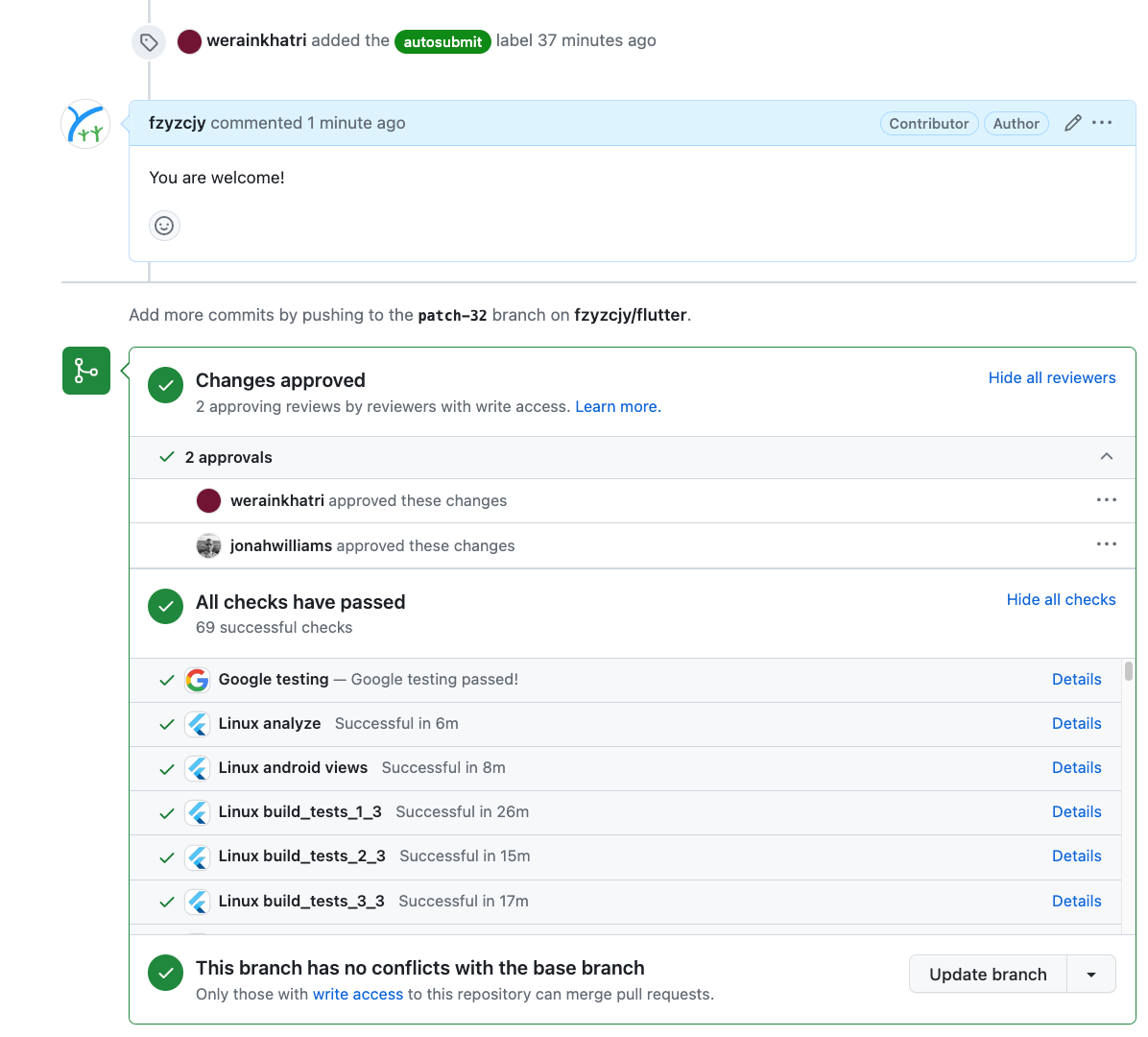Viewport: 1148px width, 1037px height.
Task: Click checkmark beside 2 approvals
Action: tap(167, 457)
